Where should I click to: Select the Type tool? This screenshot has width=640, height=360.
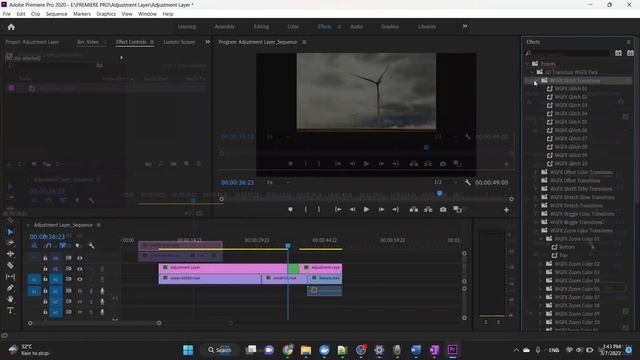[11, 311]
